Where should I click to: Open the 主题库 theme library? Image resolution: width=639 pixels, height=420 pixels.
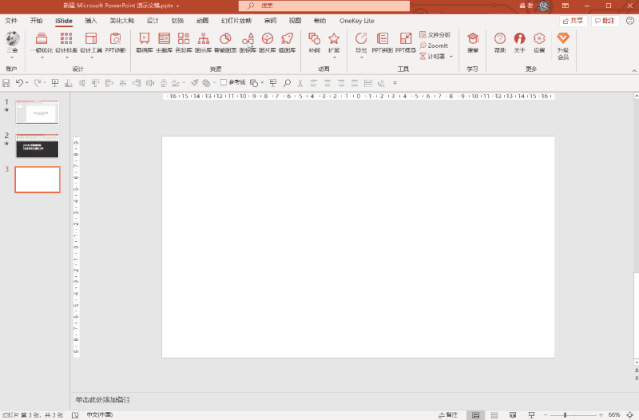164,42
